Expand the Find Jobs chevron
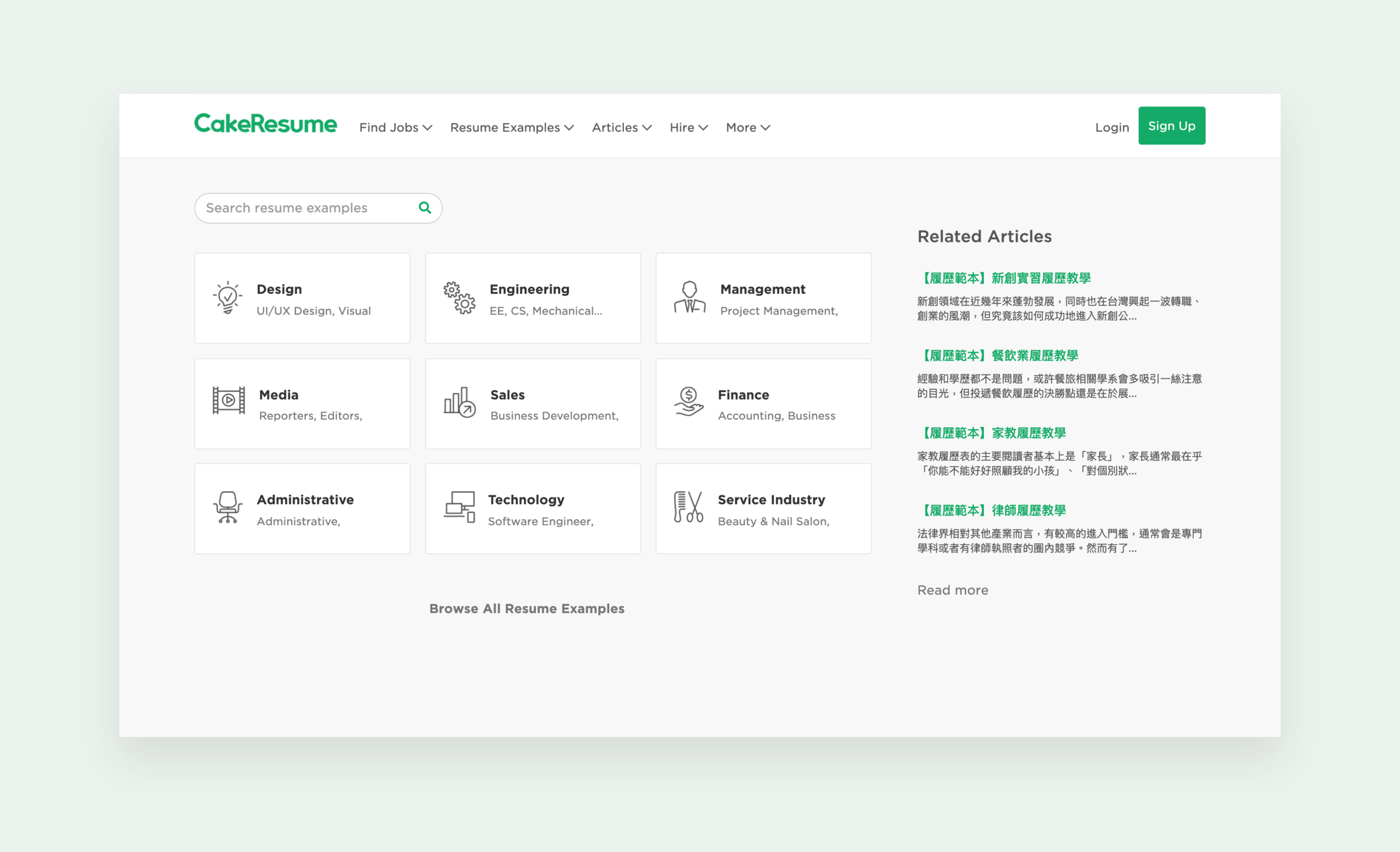This screenshot has height=852, width=1400. coord(427,128)
